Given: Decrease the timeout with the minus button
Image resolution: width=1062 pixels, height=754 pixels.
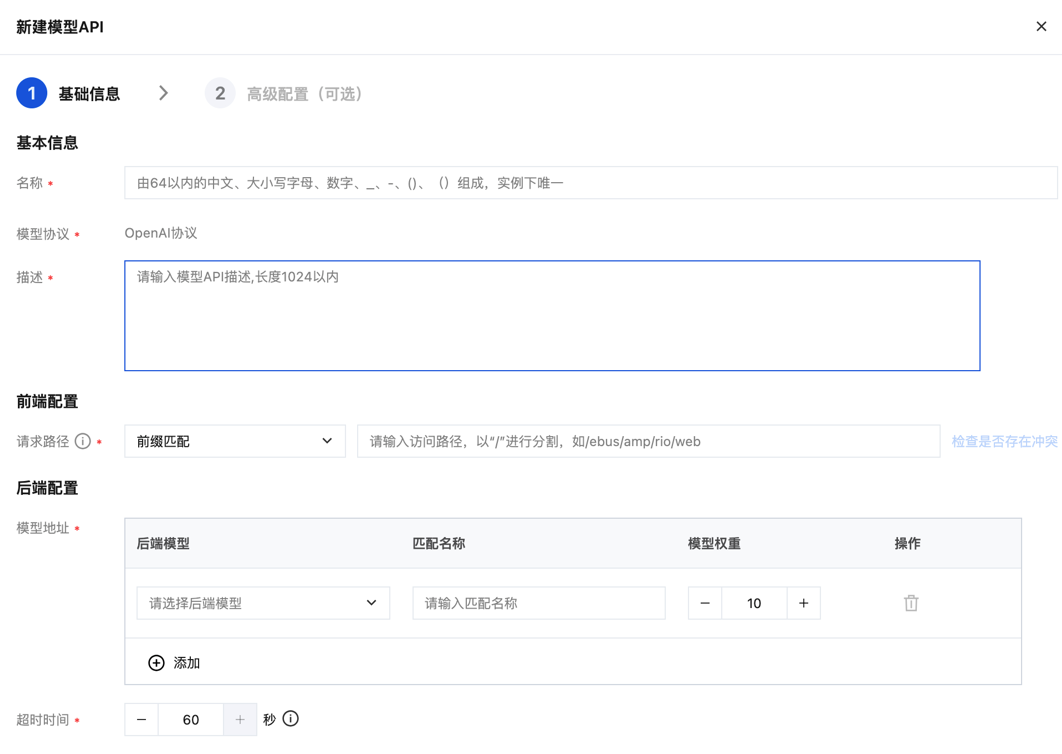Looking at the screenshot, I should [142, 719].
